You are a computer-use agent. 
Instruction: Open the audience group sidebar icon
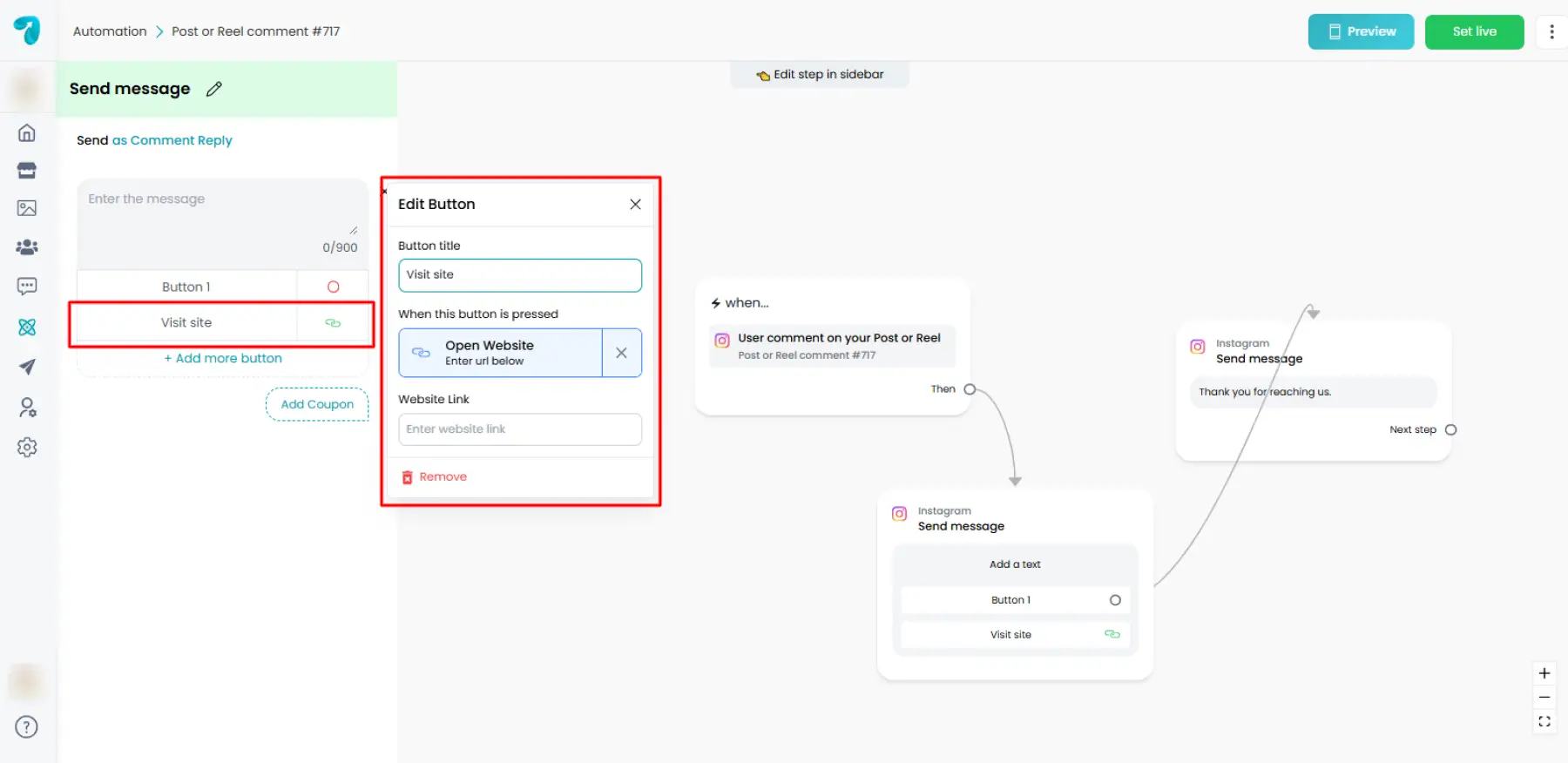tap(27, 247)
